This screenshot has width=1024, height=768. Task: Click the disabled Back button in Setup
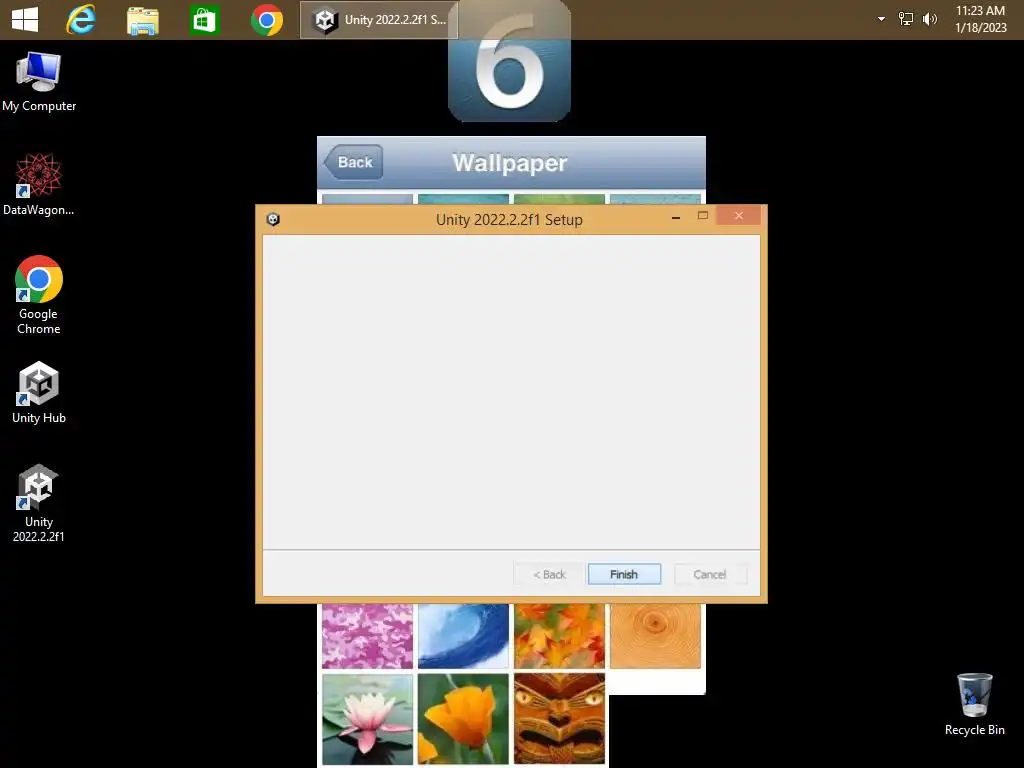pos(549,574)
